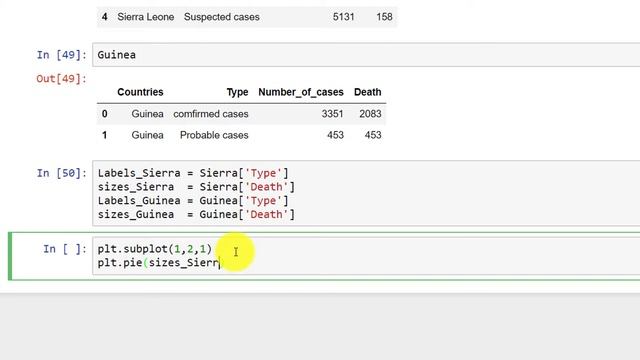Click the 'In [50]:' prompt label
The image size is (640, 360).
point(62,173)
